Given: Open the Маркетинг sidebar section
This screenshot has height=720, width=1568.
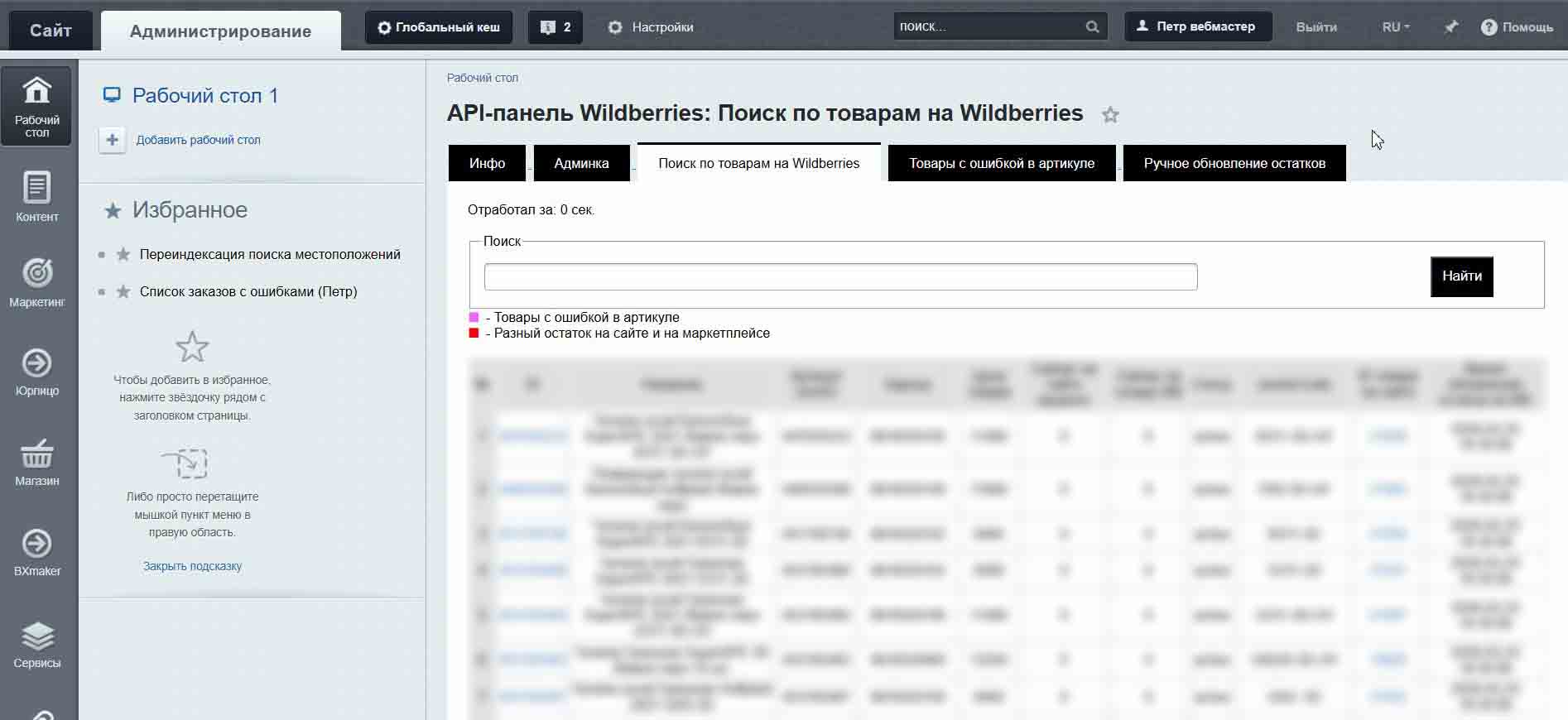Looking at the screenshot, I should tap(36, 283).
